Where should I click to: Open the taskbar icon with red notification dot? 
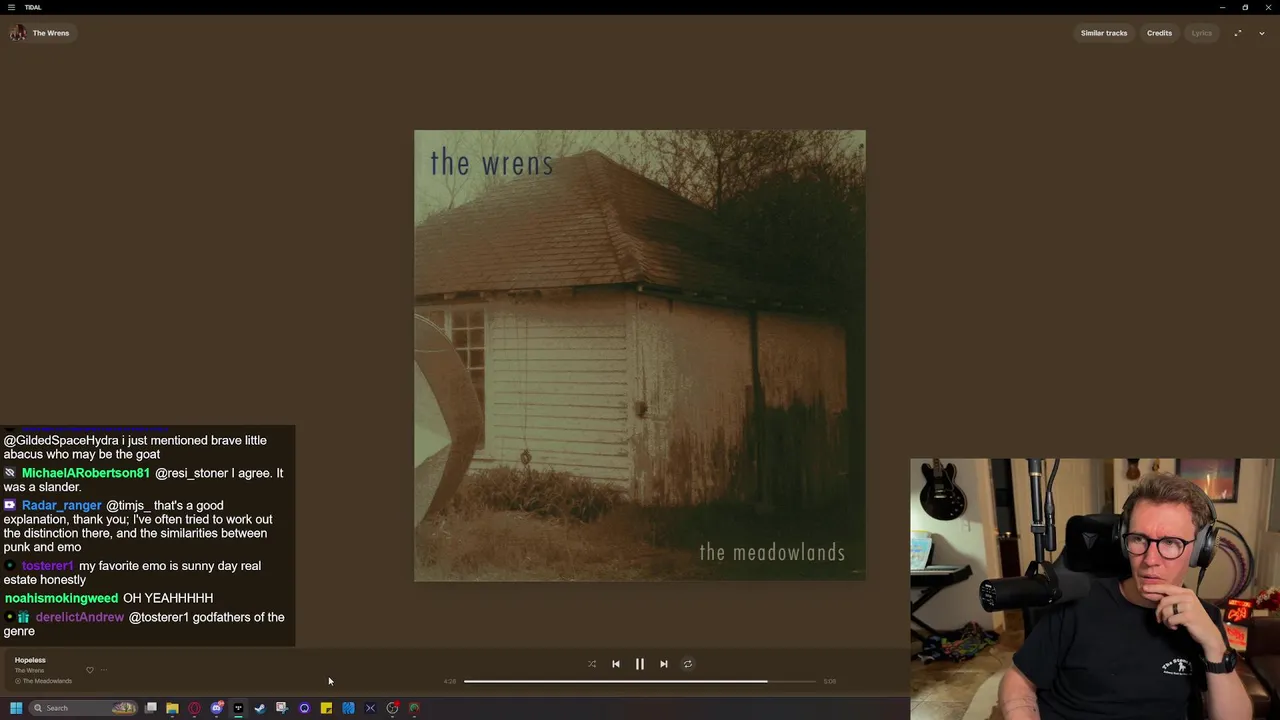(x=393, y=708)
